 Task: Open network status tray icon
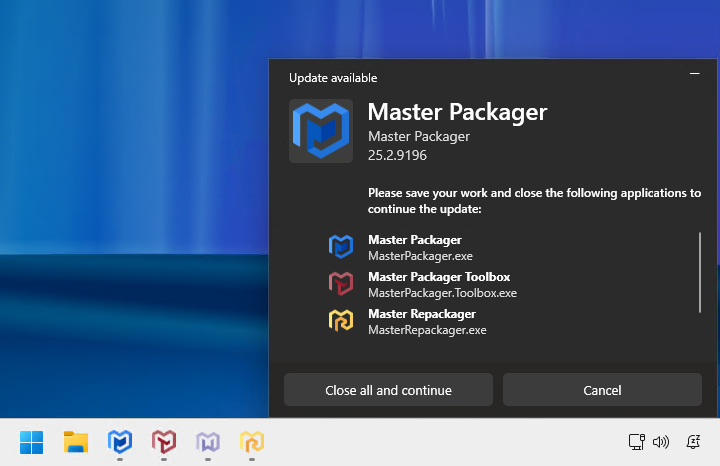point(636,442)
